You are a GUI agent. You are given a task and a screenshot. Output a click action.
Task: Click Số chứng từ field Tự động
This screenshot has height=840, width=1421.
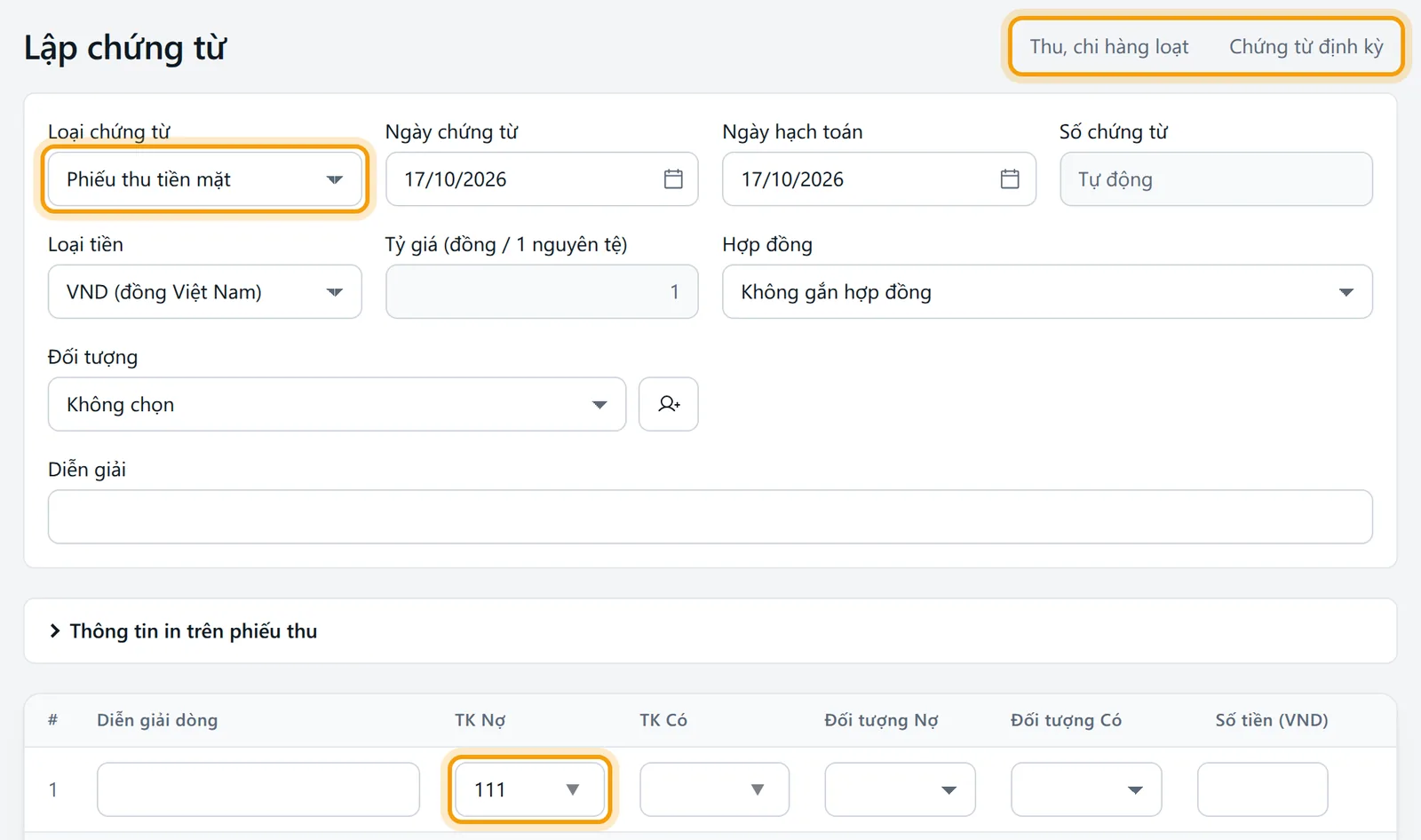tap(1216, 179)
